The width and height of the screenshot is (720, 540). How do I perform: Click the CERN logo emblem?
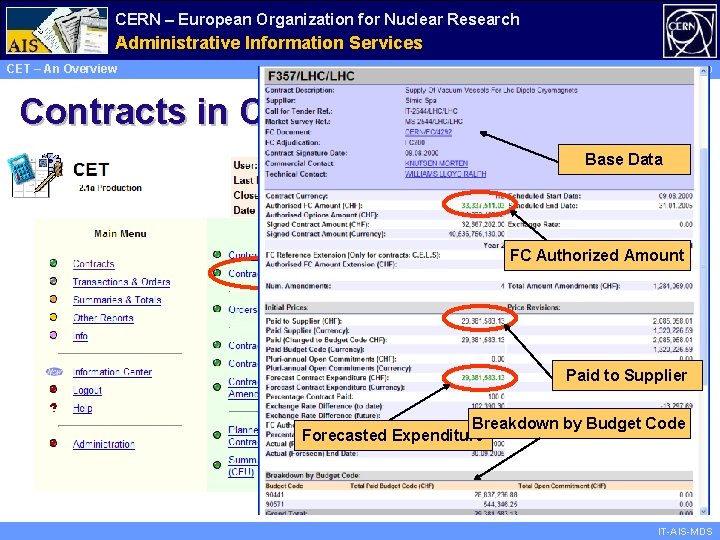(x=689, y=31)
